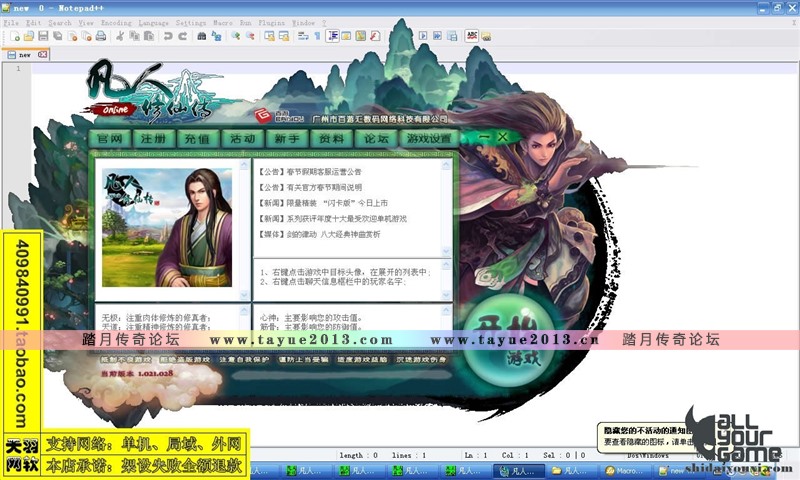The image size is (800, 480).
Task: Open the Language menu
Action: click(x=153, y=22)
